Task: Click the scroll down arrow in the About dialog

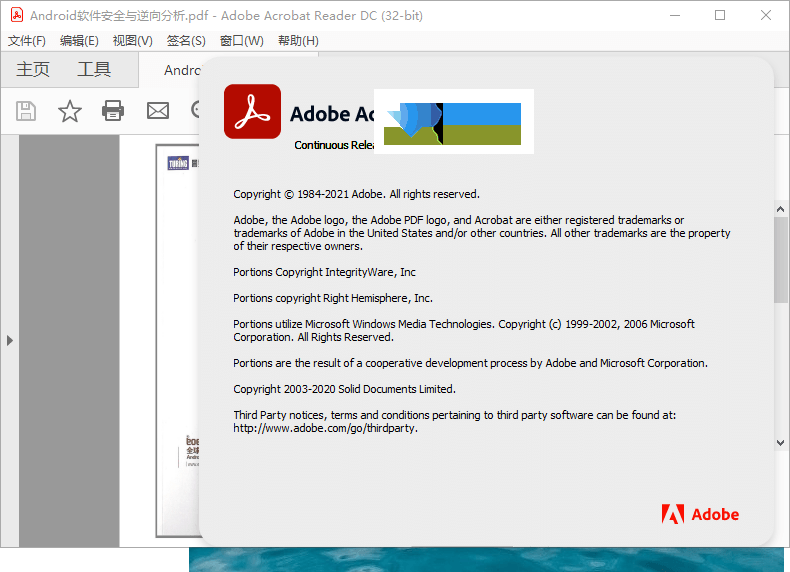Action: coord(780,443)
